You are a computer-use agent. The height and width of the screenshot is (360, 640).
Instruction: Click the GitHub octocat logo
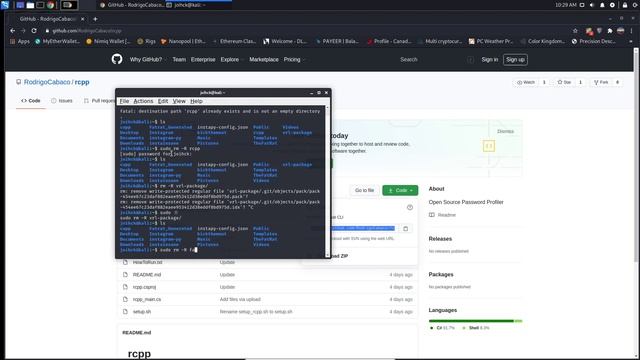pos(117,59)
